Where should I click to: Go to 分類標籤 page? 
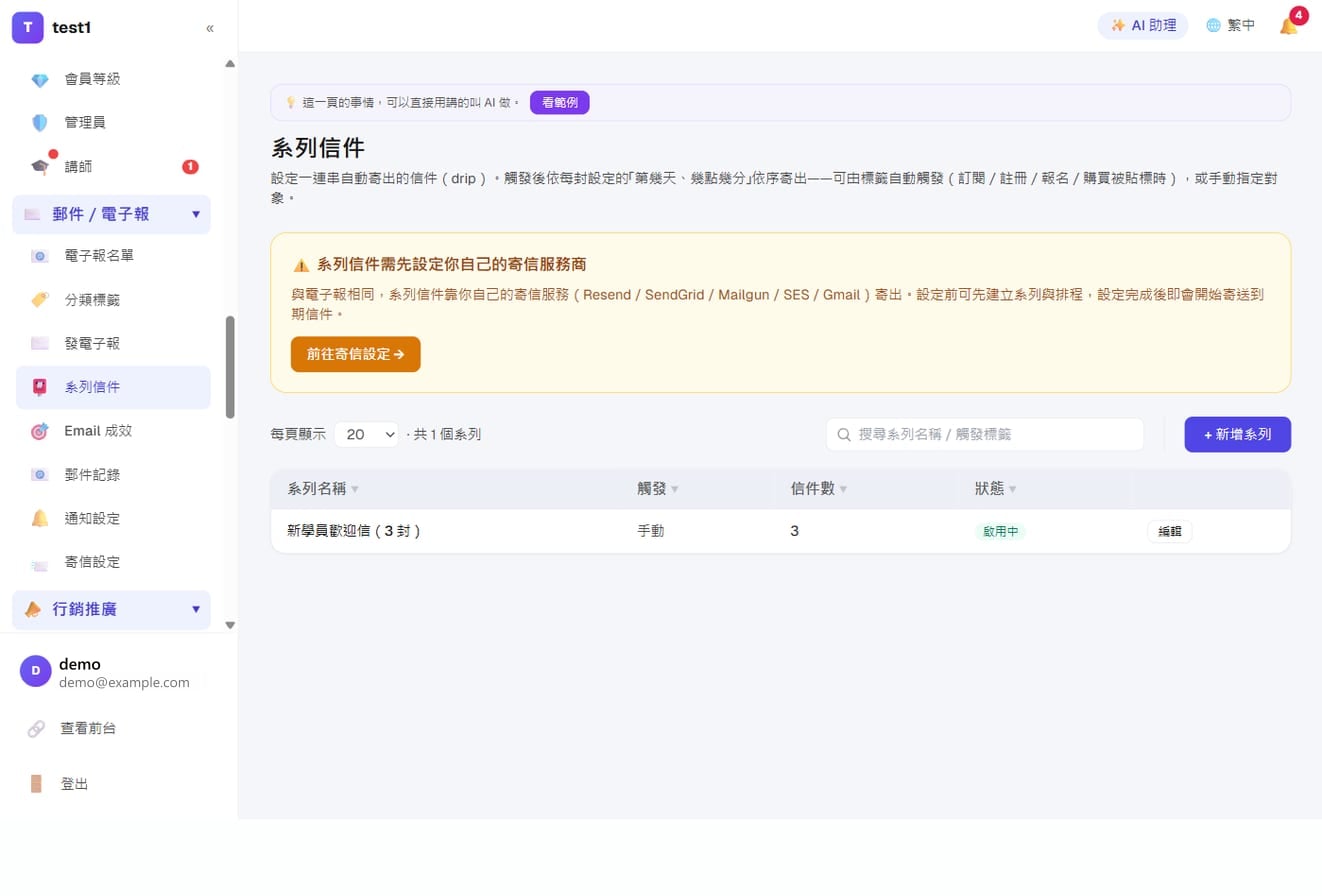[113, 300]
